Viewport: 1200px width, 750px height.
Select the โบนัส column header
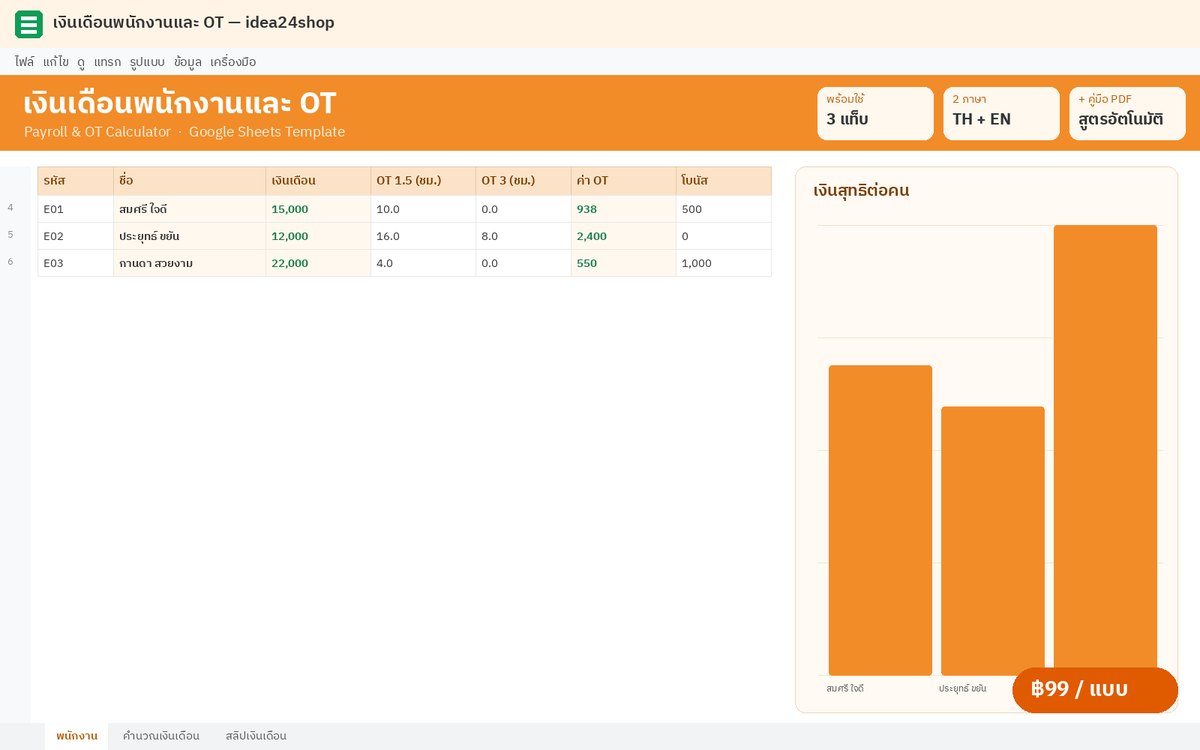point(724,181)
